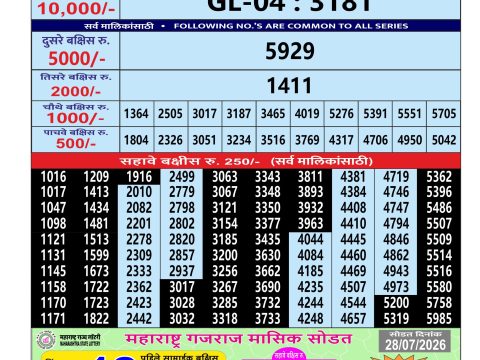Click sixth prize number 5362

tap(439, 177)
